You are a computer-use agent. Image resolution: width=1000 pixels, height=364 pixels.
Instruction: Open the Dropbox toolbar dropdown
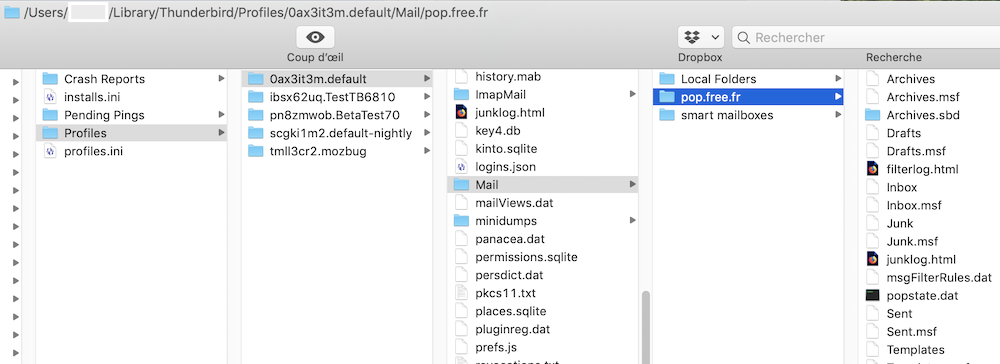700,38
